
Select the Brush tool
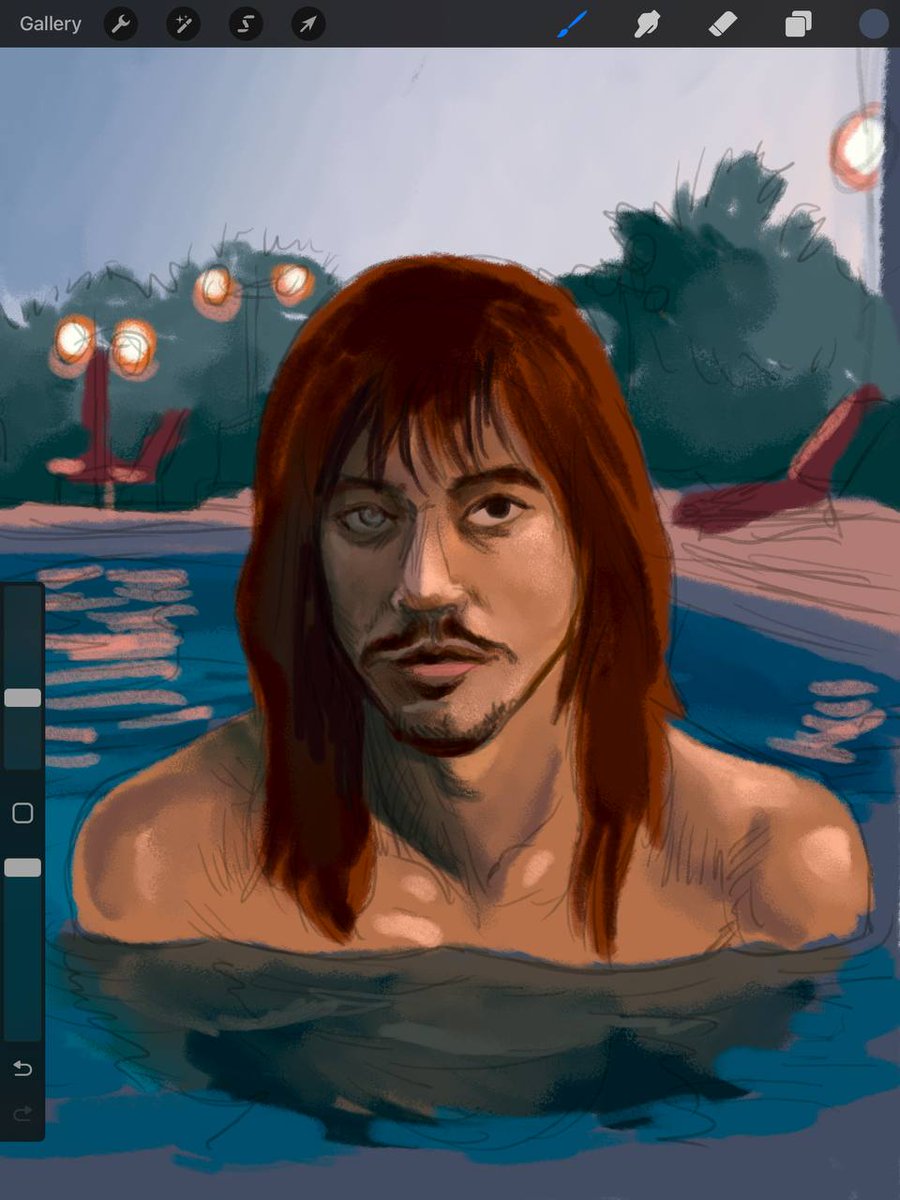[571, 24]
